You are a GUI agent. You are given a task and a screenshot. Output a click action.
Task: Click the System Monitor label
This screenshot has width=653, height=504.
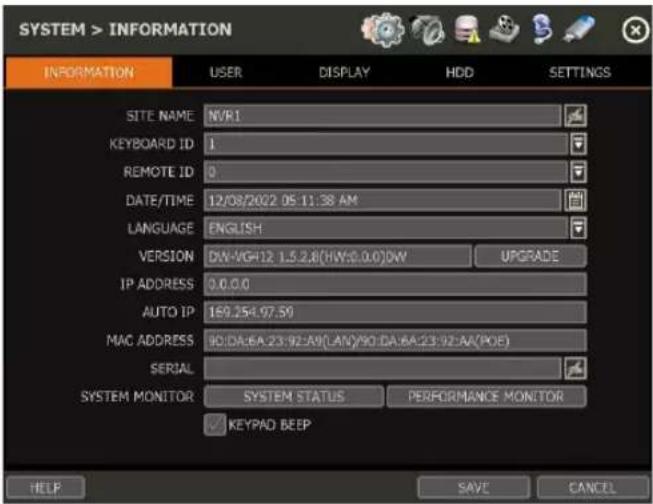click(137, 397)
